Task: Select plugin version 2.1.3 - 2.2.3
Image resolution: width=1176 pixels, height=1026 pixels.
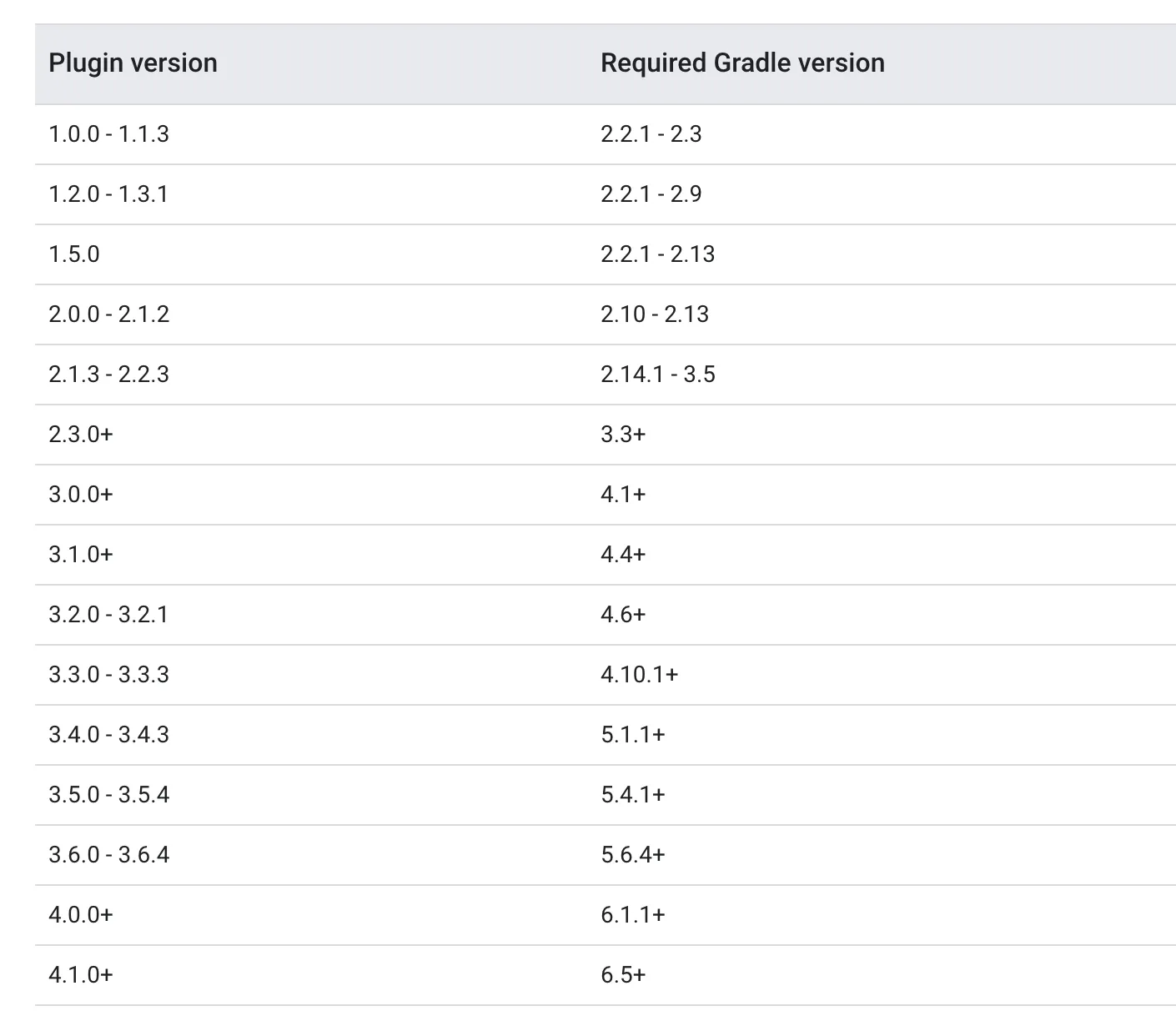Action: (x=109, y=375)
